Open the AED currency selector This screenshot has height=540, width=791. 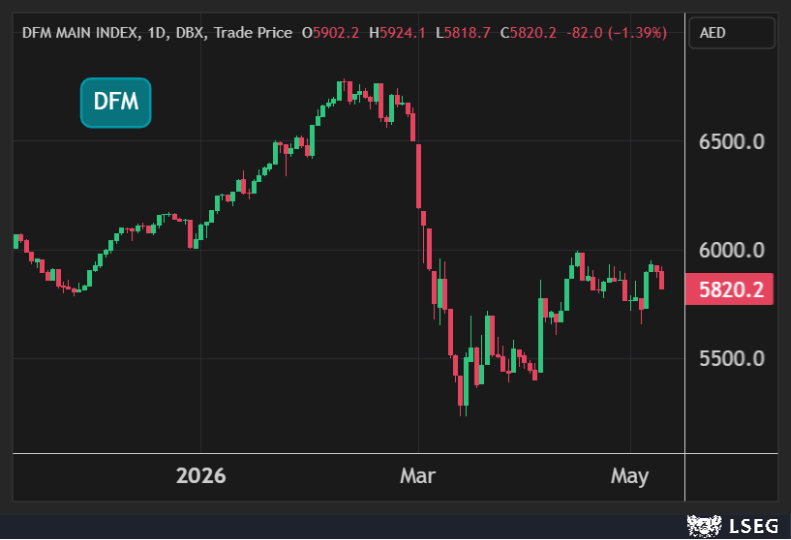pos(731,33)
